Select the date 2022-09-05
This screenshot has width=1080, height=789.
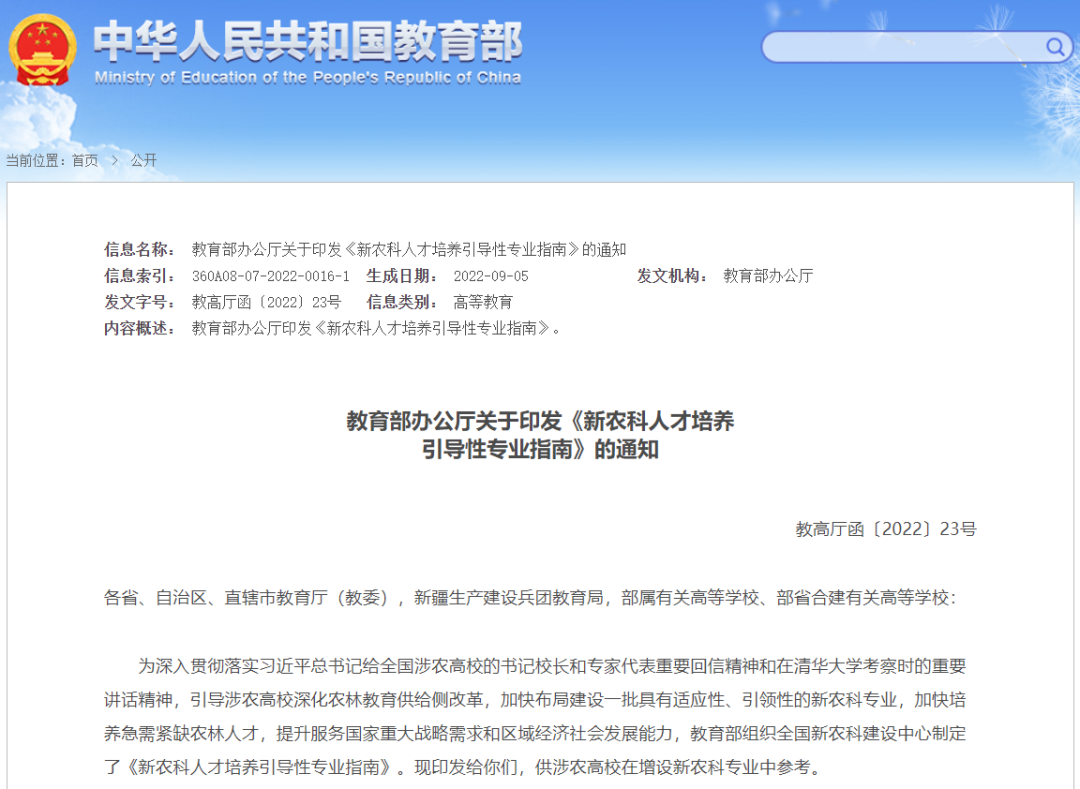tap(491, 276)
